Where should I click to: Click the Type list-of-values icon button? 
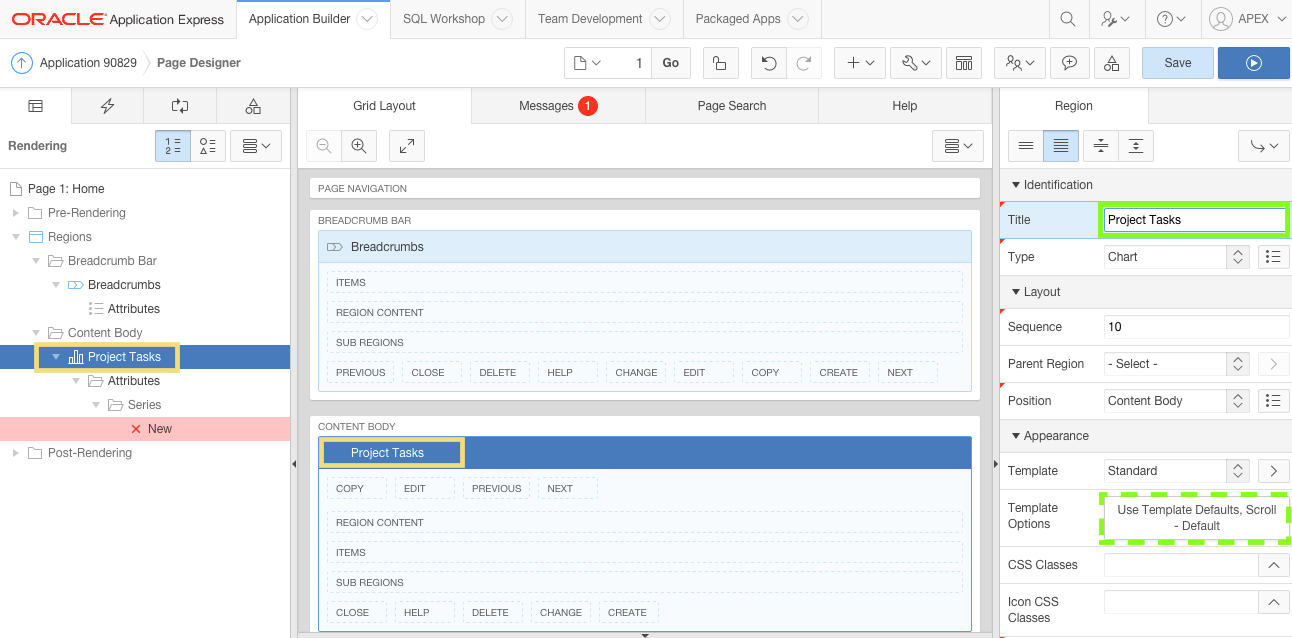(x=1273, y=257)
